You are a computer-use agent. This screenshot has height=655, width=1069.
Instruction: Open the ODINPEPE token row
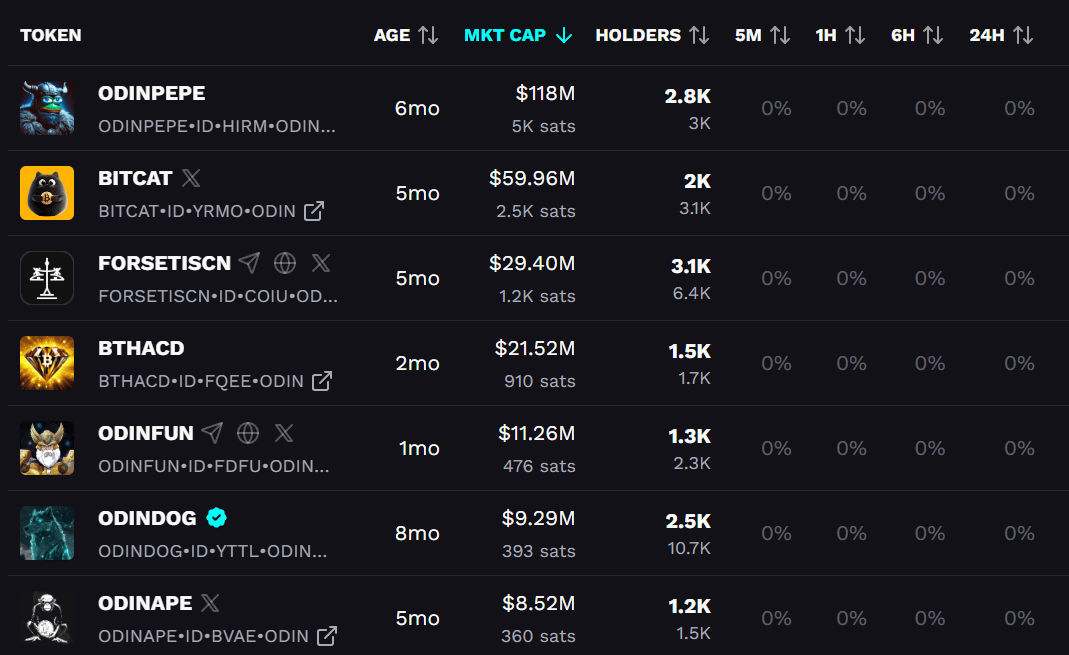(539, 108)
